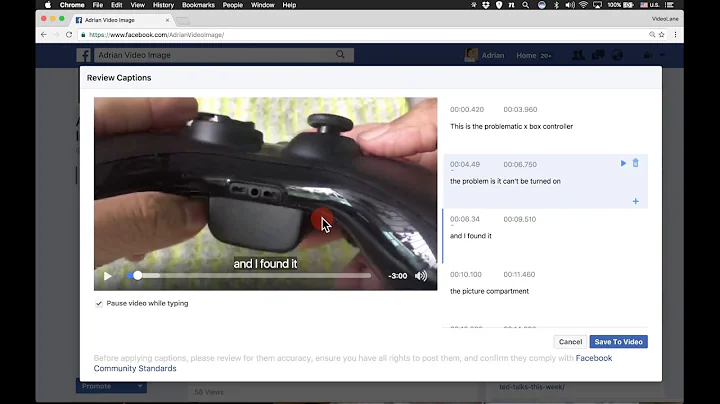
Task: Open the Promote dropdown on the page
Action: (111, 386)
